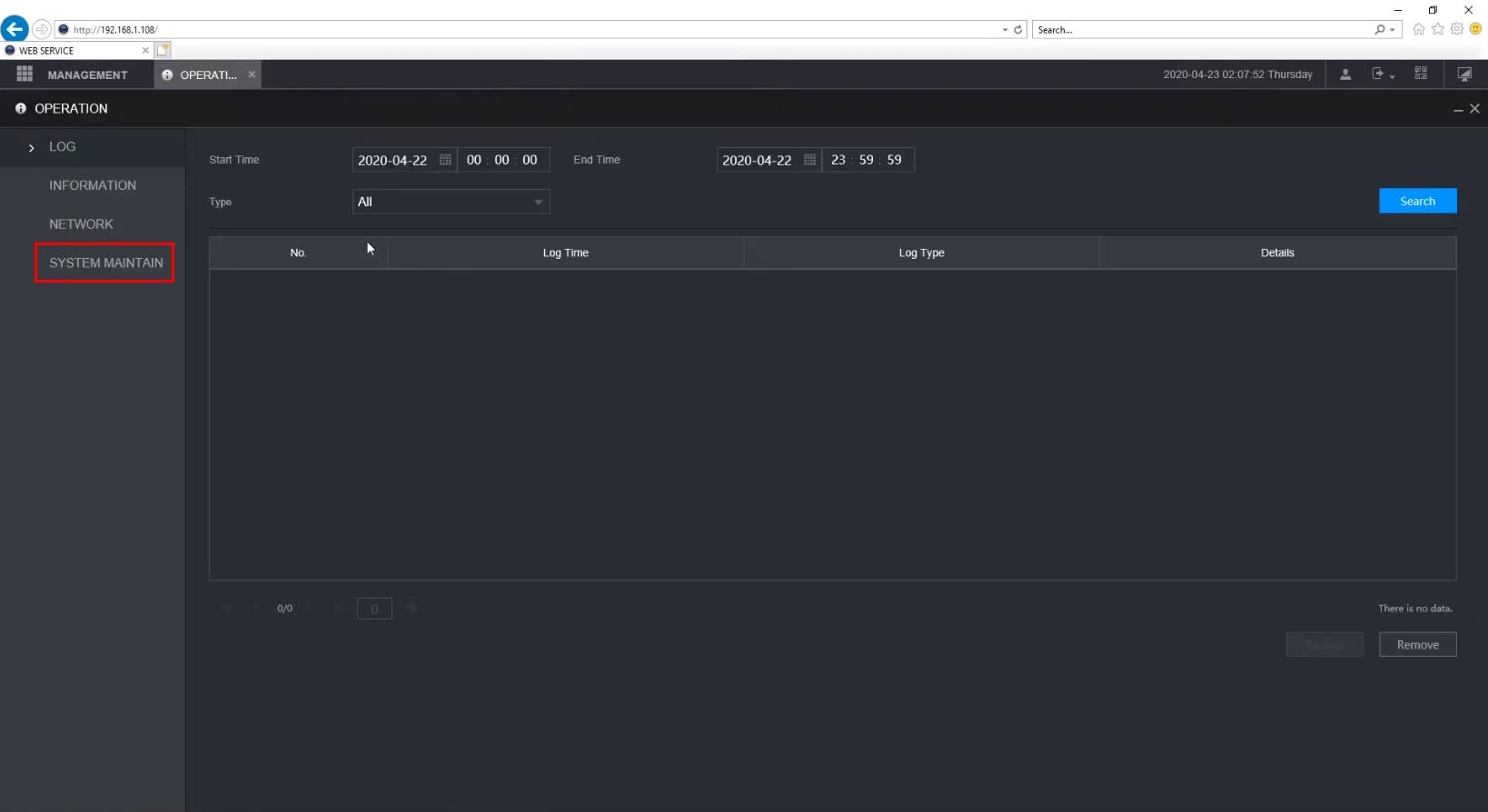Click the Details column header
The image size is (1488, 812).
(1277, 253)
